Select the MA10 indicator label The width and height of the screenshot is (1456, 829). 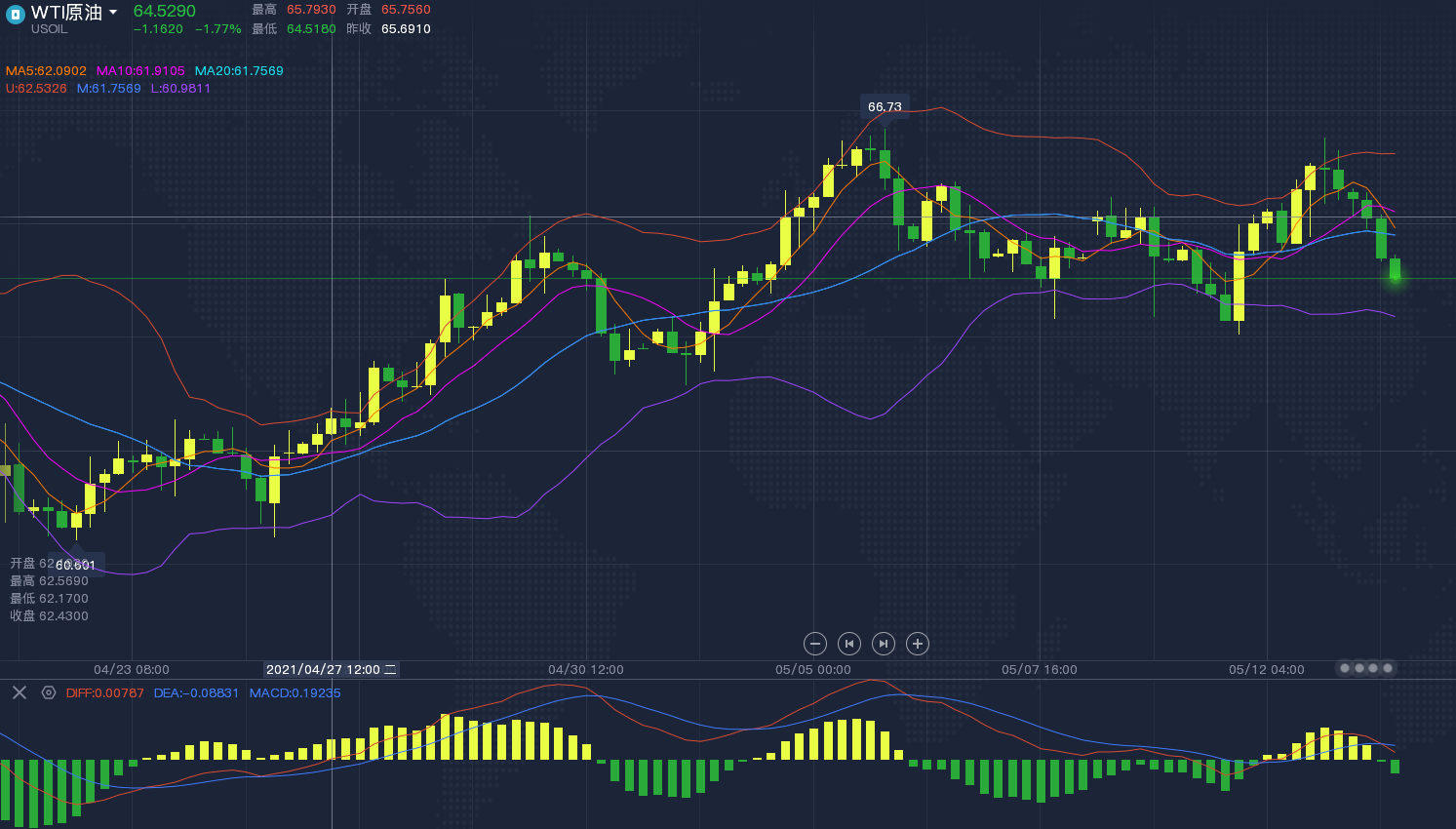[140, 71]
